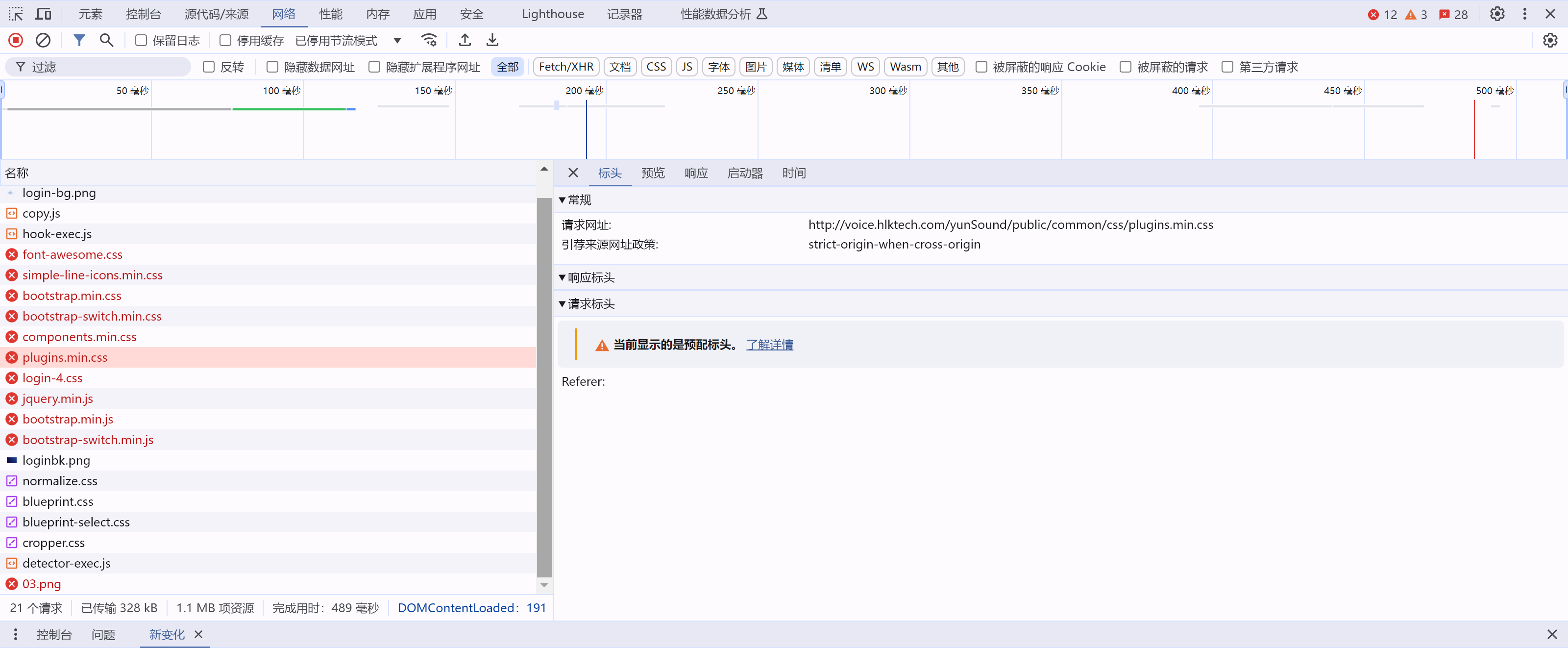Open 响应 tab in request details
Viewport: 1568px width, 648px height.
[x=696, y=173]
